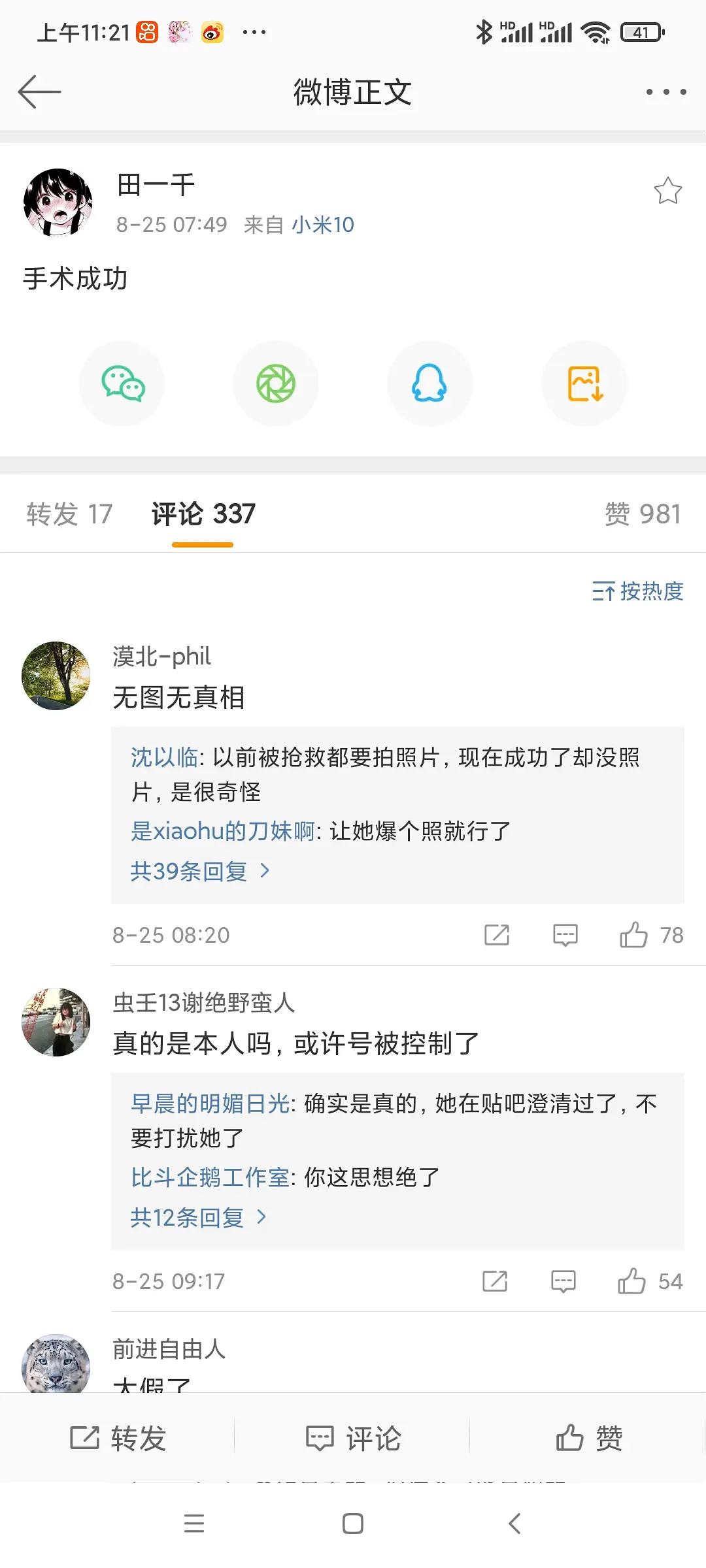Share the post to QQ

point(429,384)
